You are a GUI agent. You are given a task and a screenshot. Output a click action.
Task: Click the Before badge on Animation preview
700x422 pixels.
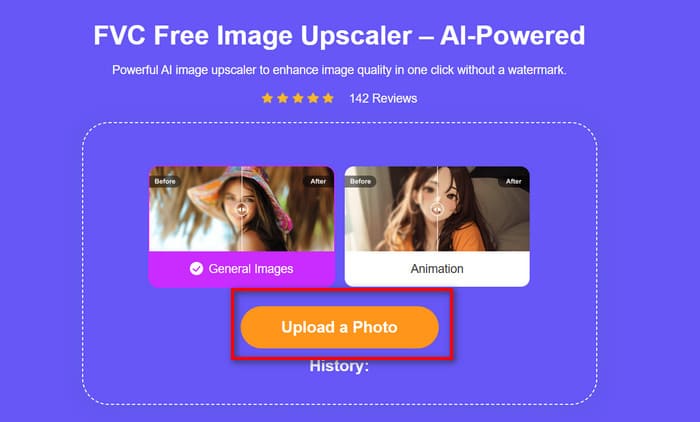[360, 181]
